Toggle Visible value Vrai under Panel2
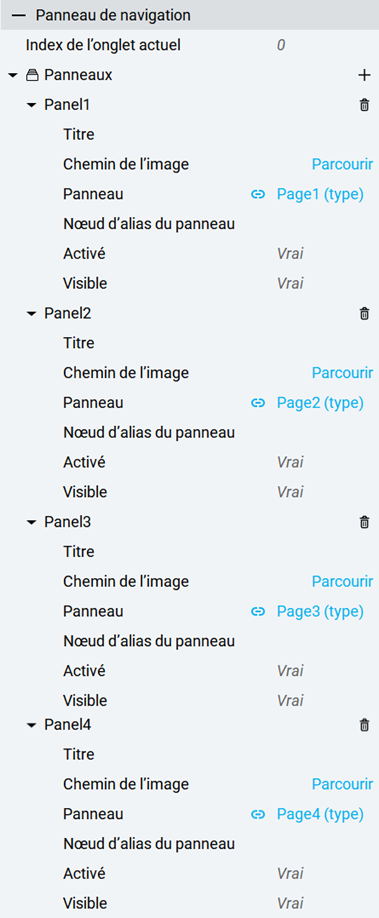The image size is (379, 918). click(x=291, y=492)
